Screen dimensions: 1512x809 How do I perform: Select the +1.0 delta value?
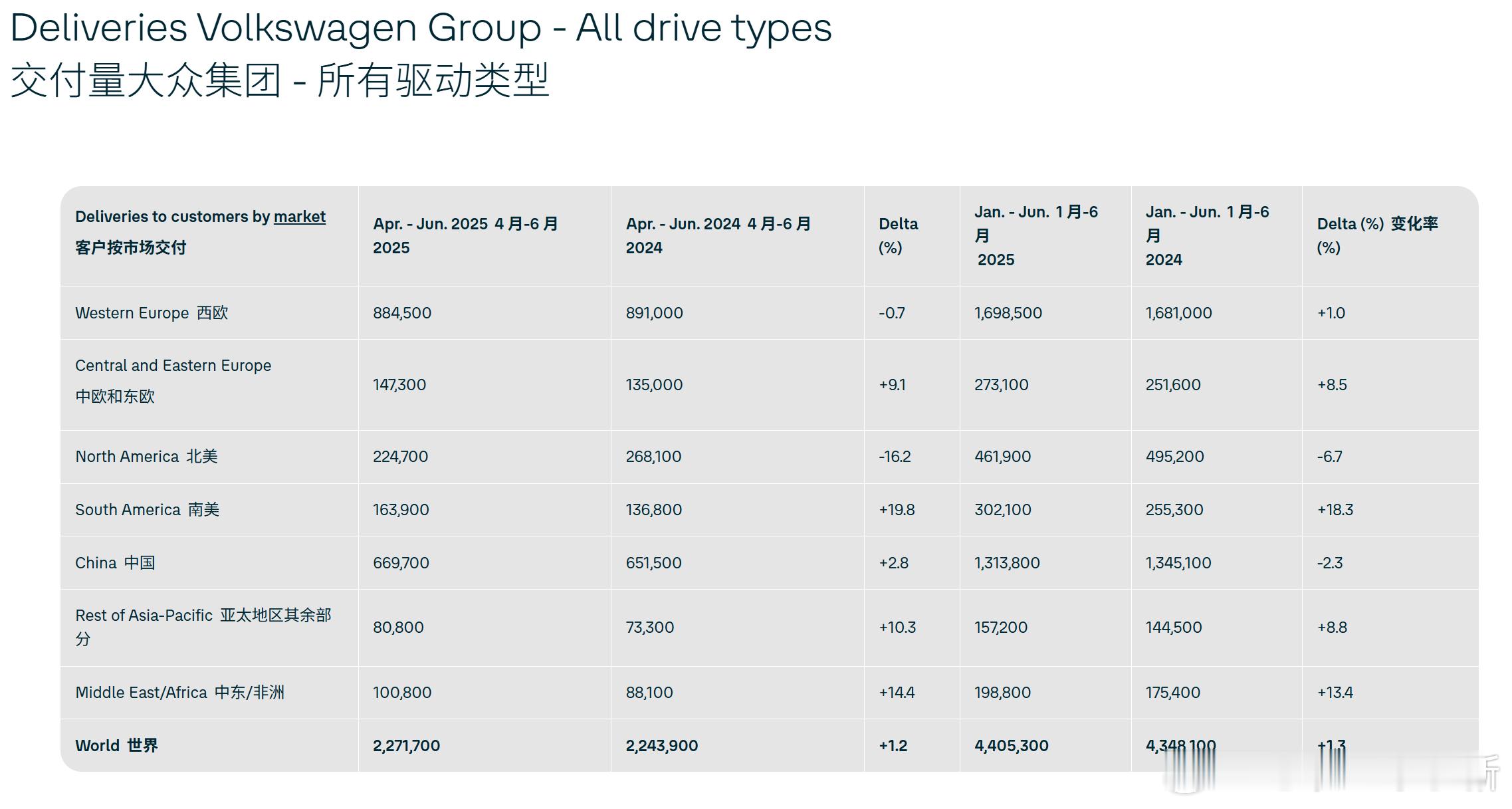coord(1331,313)
